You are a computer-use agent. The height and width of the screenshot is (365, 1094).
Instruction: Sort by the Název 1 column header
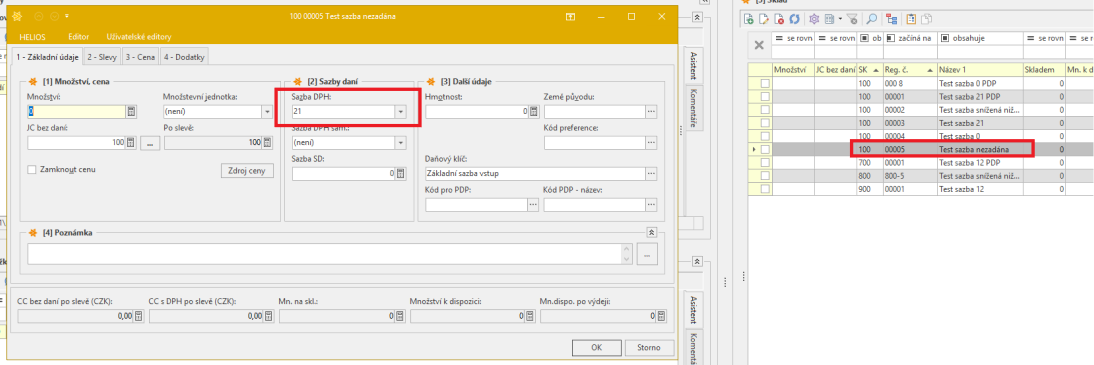click(x=980, y=69)
